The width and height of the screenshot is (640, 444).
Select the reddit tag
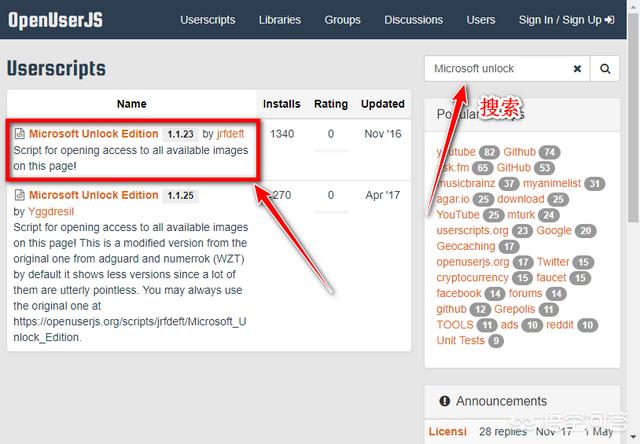560,325
